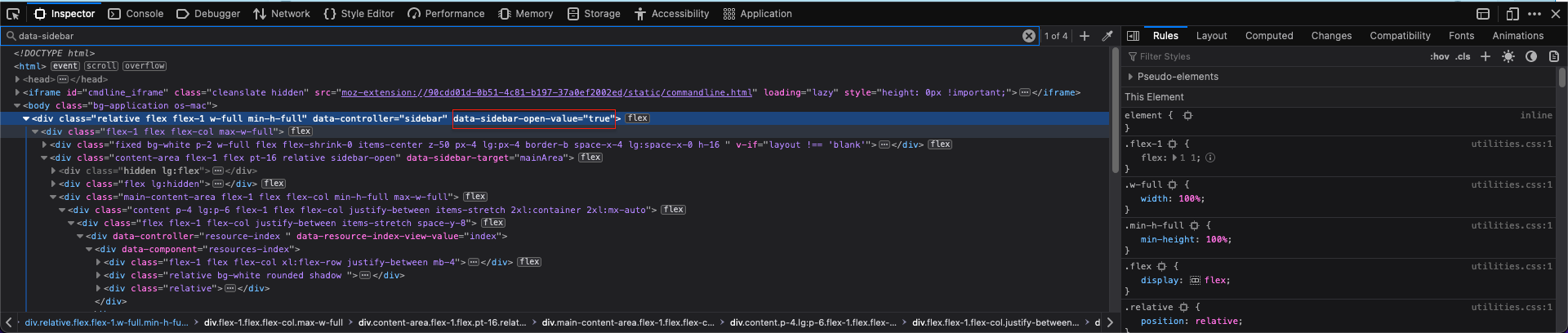Expand the flex shorthand value
1568x333 pixels.
tap(1174, 158)
